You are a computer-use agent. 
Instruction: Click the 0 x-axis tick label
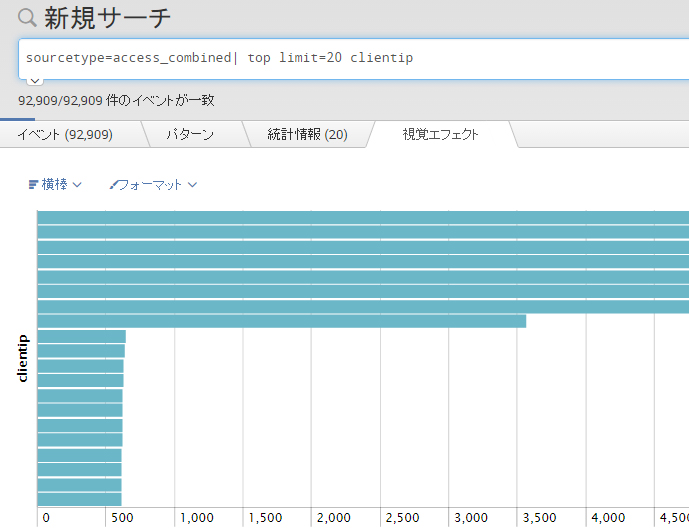(46, 518)
